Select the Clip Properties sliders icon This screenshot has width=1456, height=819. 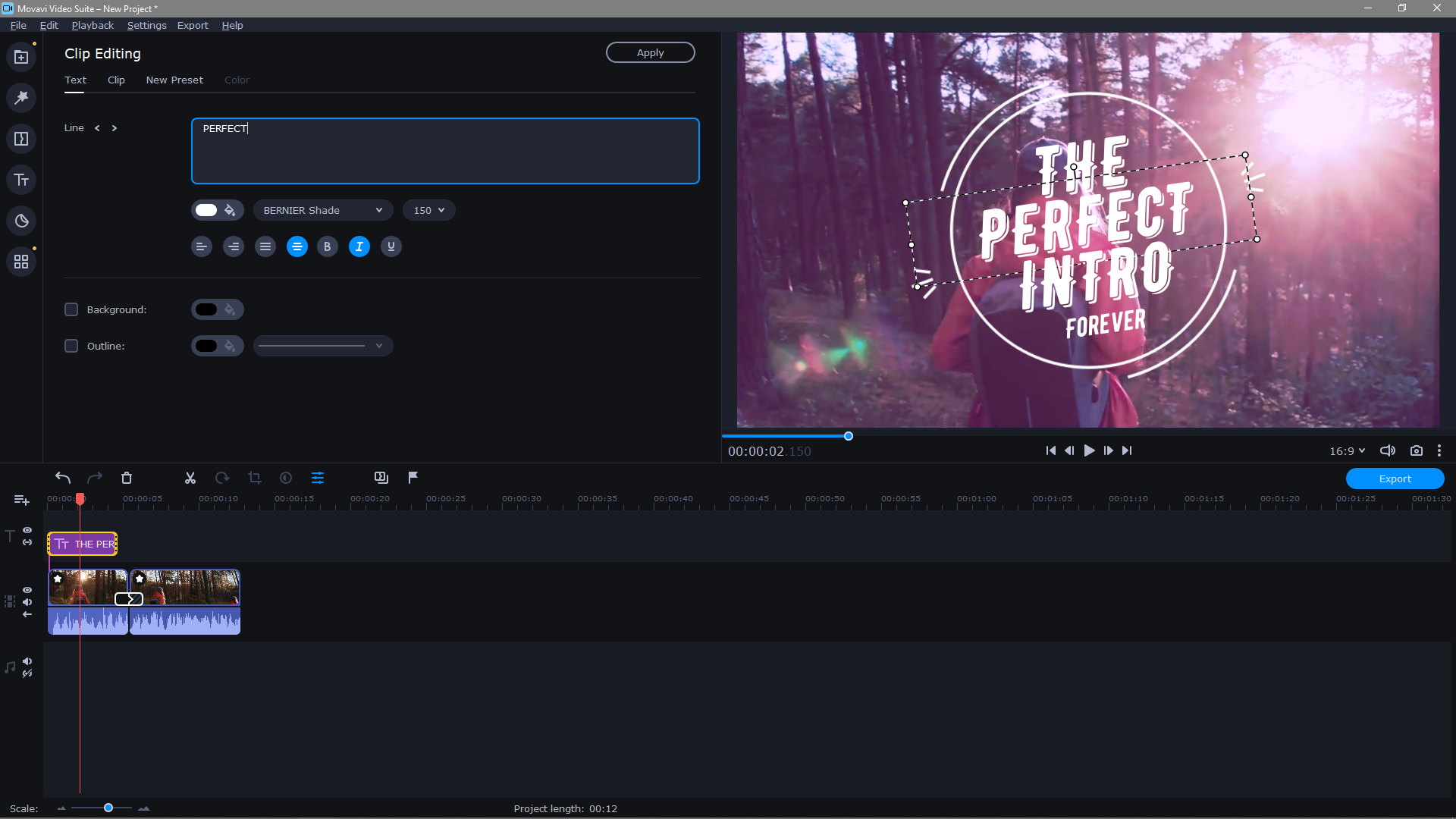(318, 478)
